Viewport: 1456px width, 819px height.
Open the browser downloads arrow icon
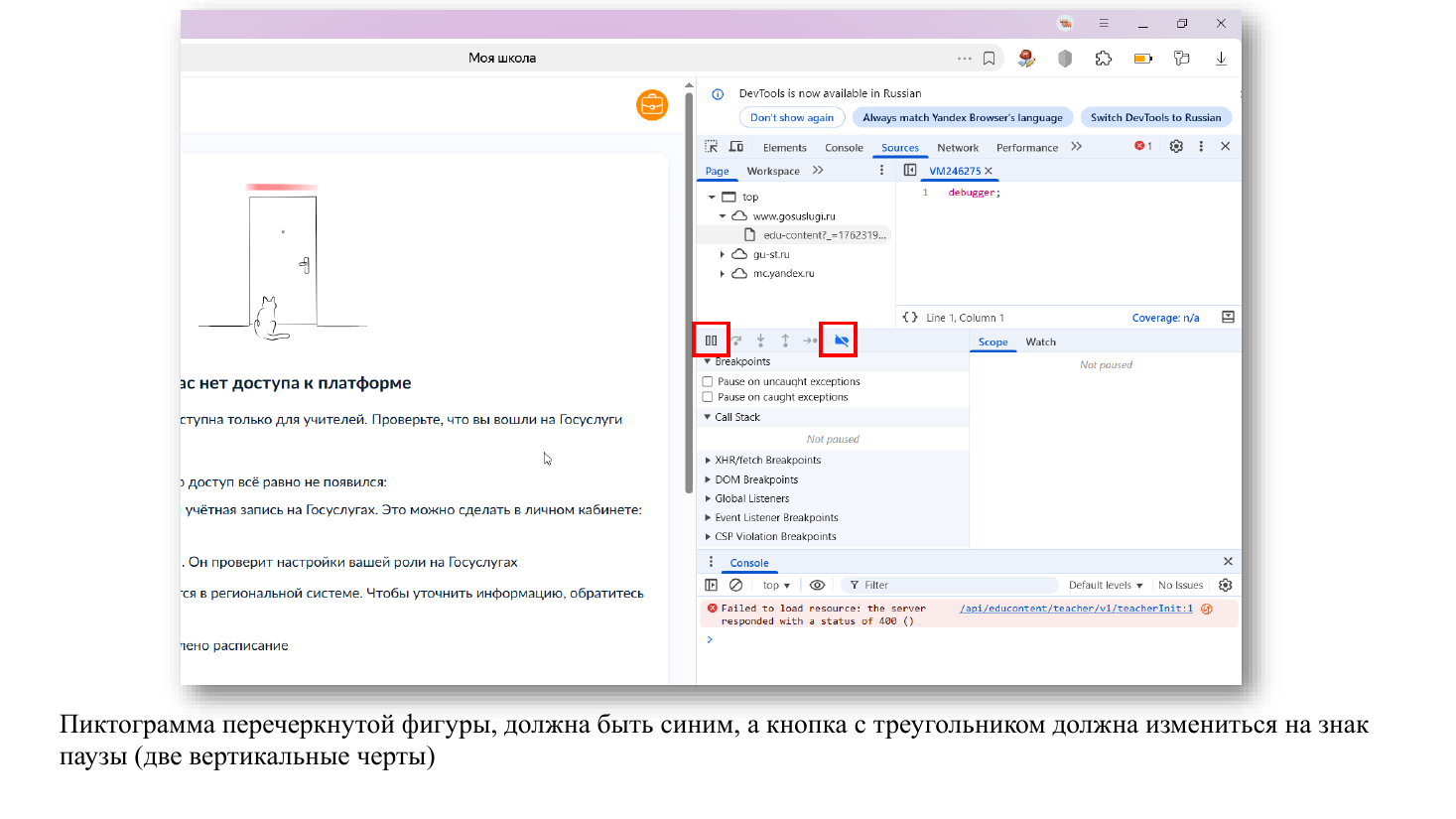(1221, 59)
